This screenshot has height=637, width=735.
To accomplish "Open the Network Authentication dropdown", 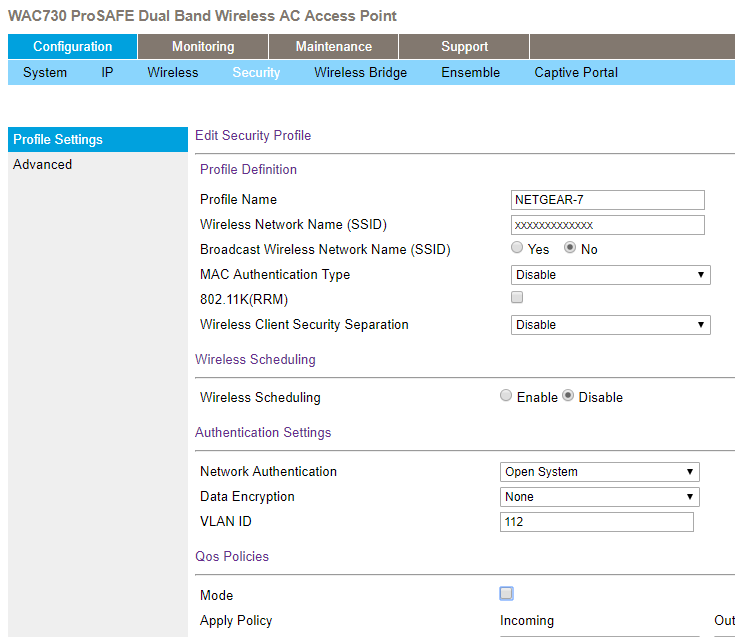I will pyautogui.click(x=600, y=472).
